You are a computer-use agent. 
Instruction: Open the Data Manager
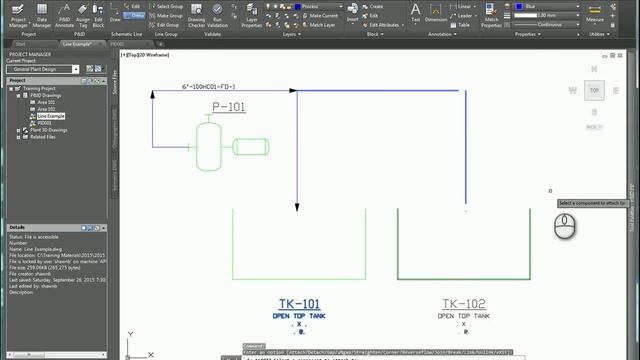point(42,16)
